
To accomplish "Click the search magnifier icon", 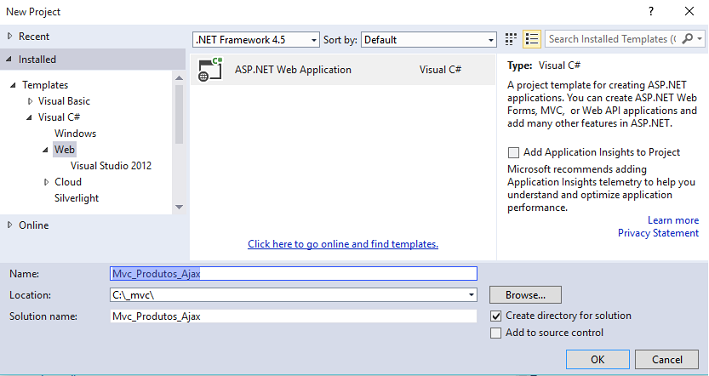I will 687,39.
